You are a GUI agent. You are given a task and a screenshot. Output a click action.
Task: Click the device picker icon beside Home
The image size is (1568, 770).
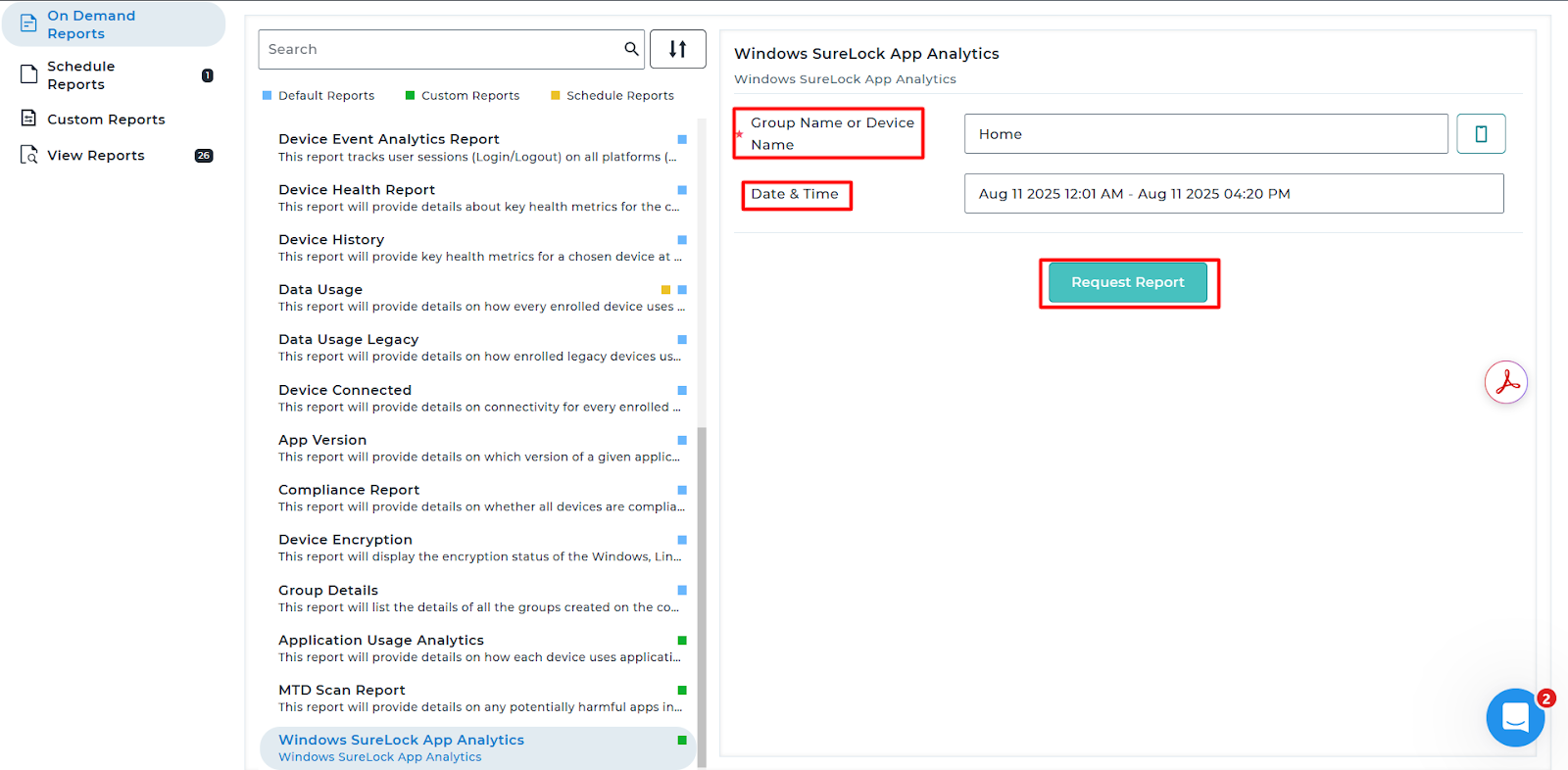[1481, 134]
